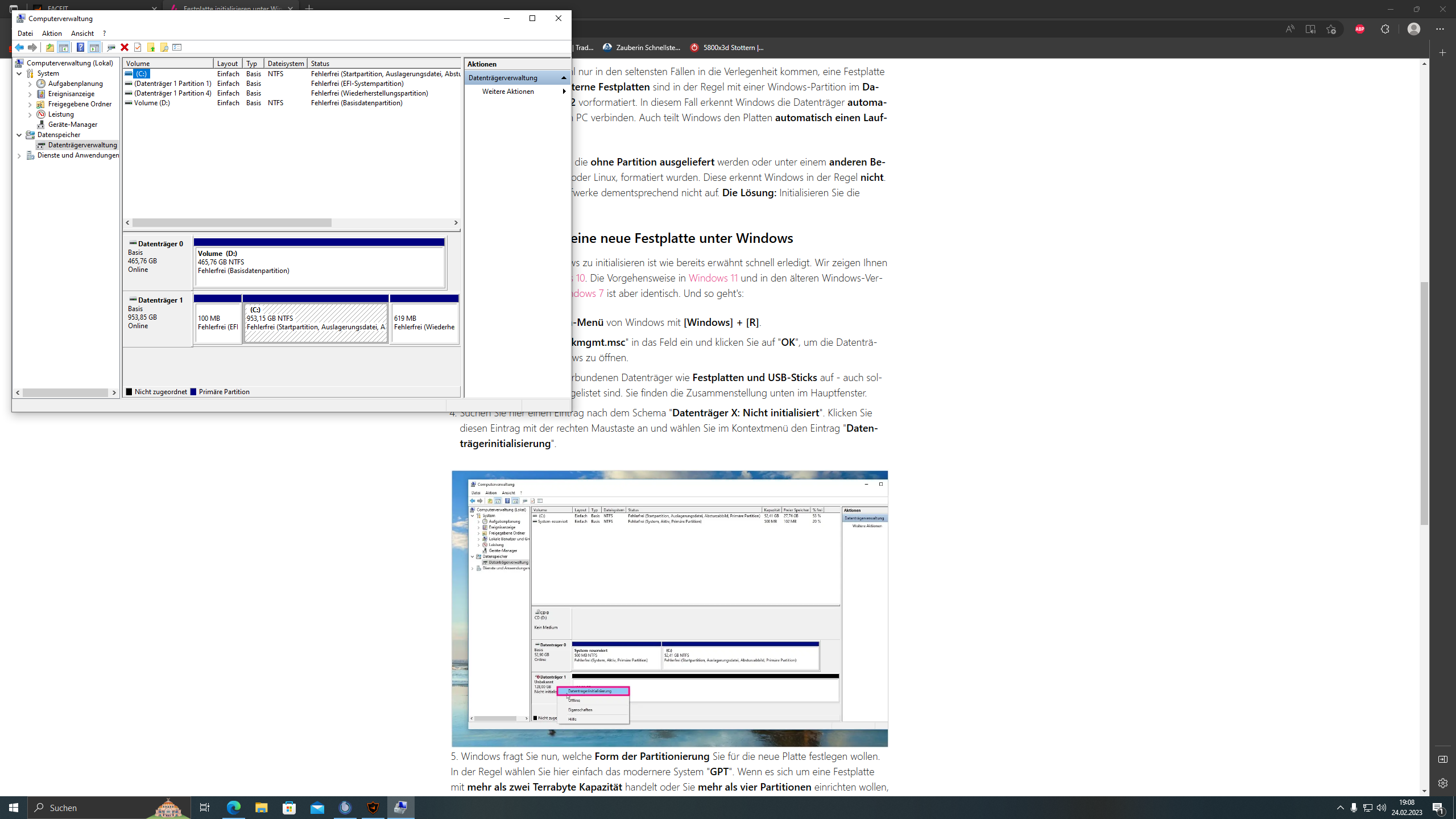
Task: Click the folder Up one level icon
Action: click(50, 47)
